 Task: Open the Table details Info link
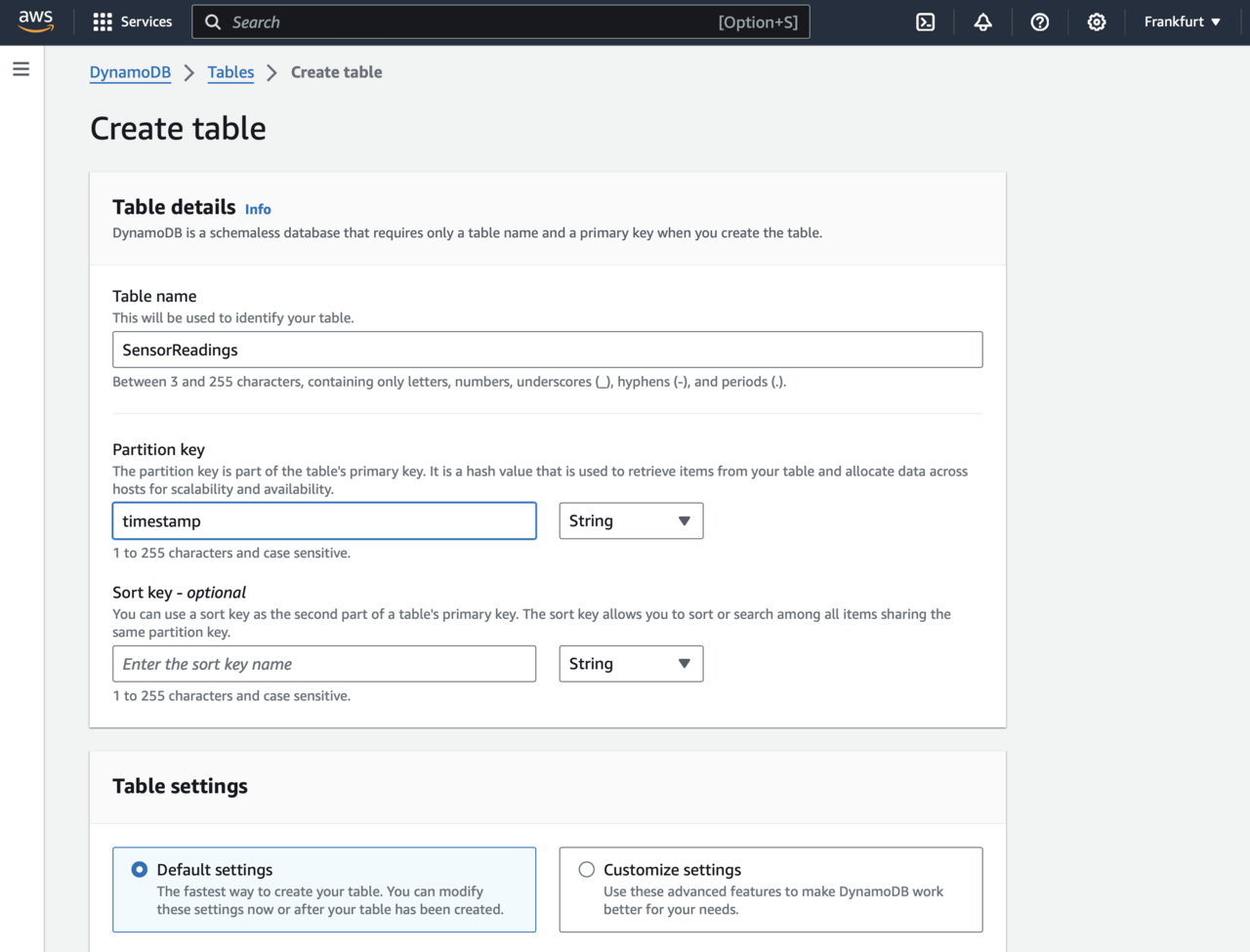pyautogui.click(x=258, y=209)
